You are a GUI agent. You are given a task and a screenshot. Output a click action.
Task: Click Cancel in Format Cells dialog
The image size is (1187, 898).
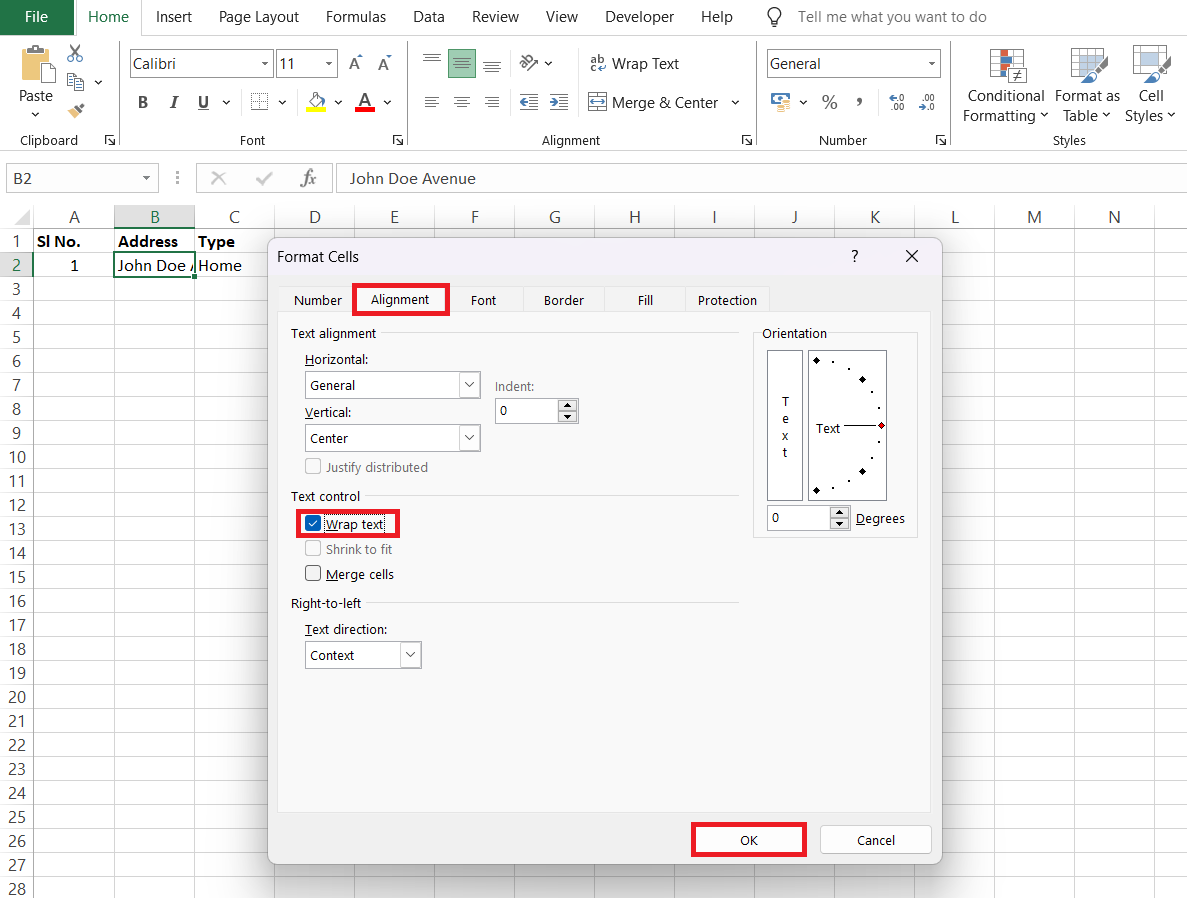875,840
